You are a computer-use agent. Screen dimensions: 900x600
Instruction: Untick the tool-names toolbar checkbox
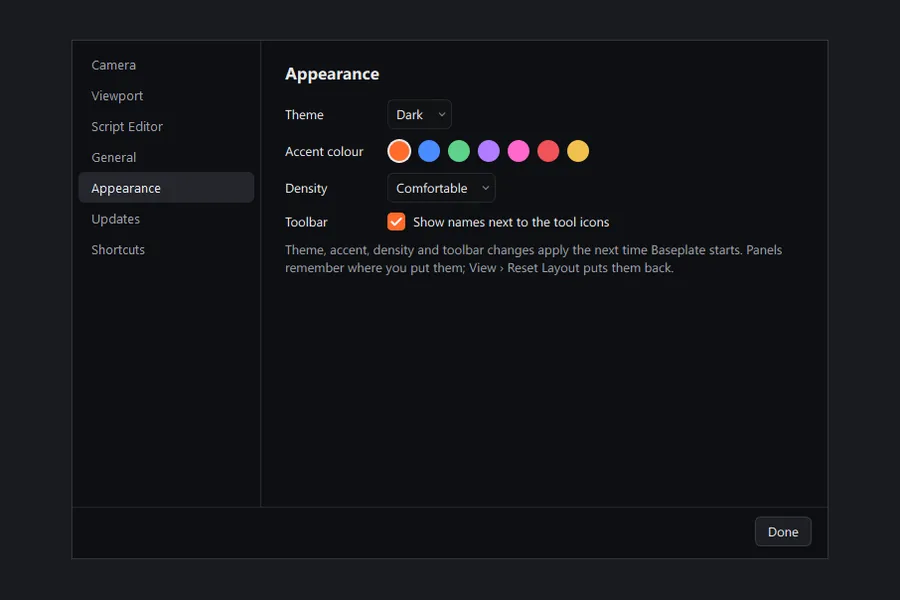point(396,222)
